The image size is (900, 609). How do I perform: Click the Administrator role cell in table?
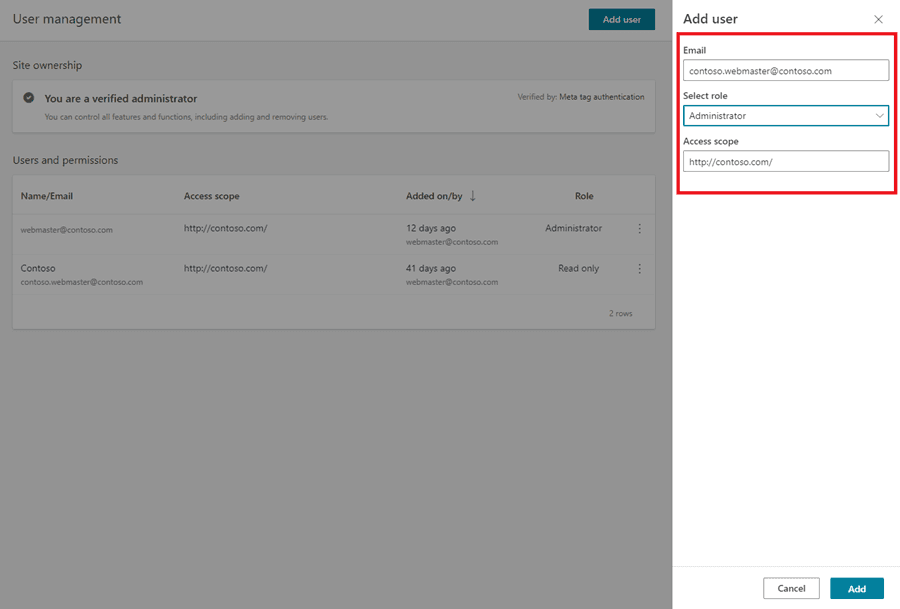click(573, 228)
